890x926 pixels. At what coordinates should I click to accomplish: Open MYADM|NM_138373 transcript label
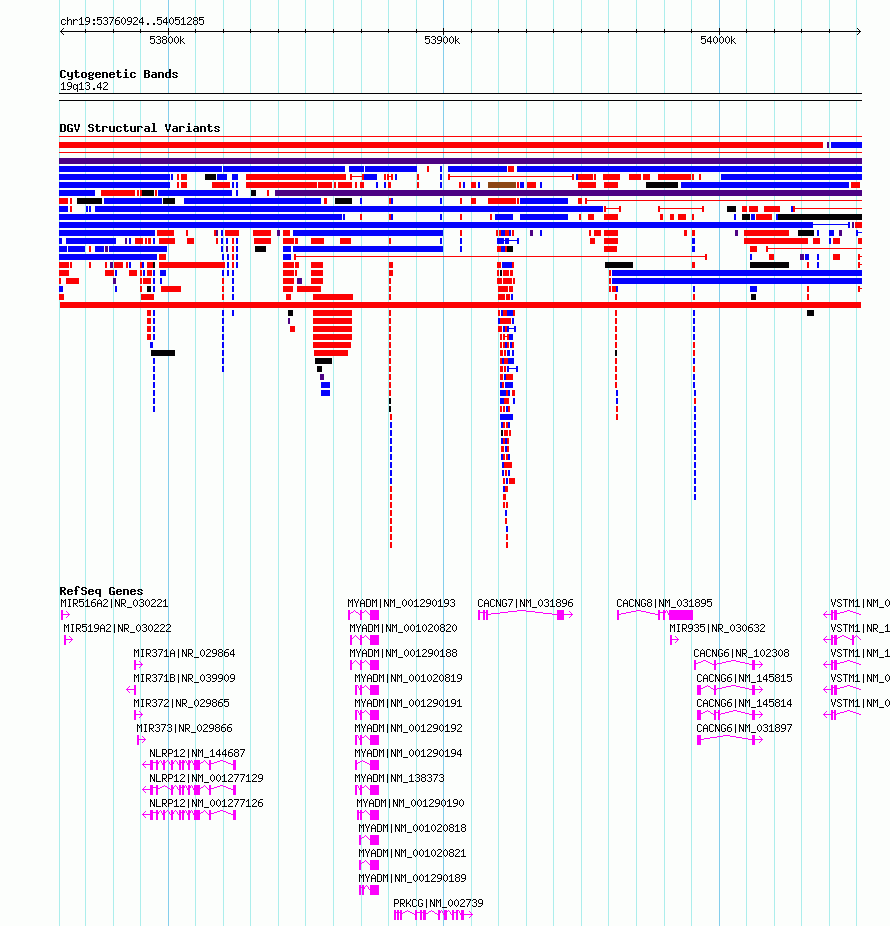[399, 778]
